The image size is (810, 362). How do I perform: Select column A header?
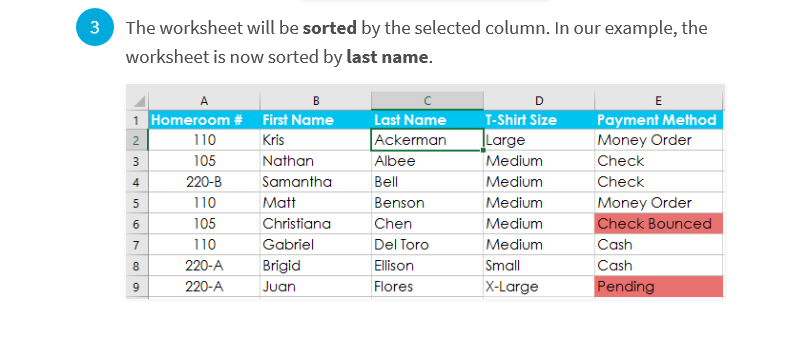click(204, 101)
